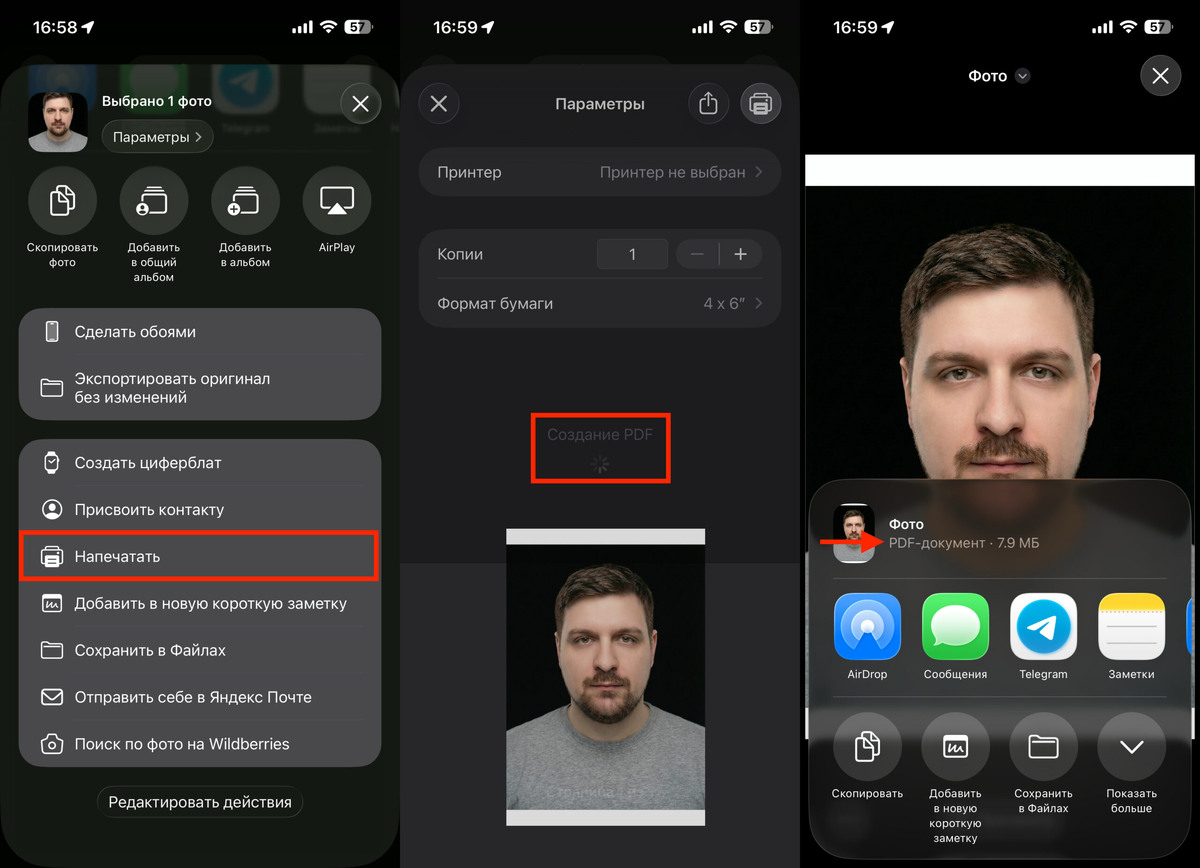
Task: Select the Напечатать menu entry
Action: click(199, 556)
